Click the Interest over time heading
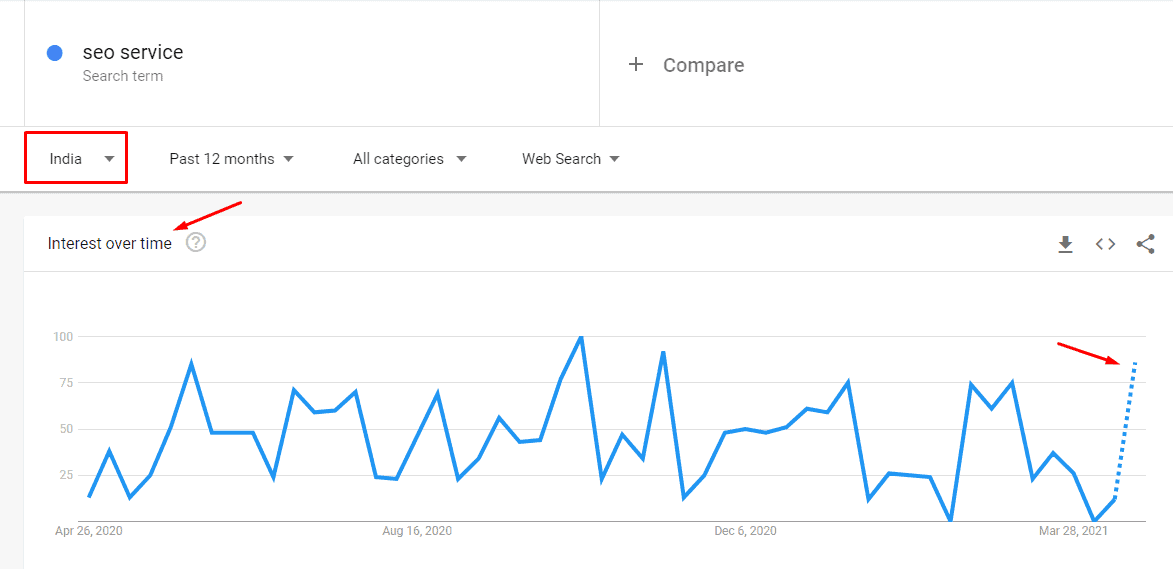Screen dimensions: 1173x569 pyautogui.click(x=109, y=243)
